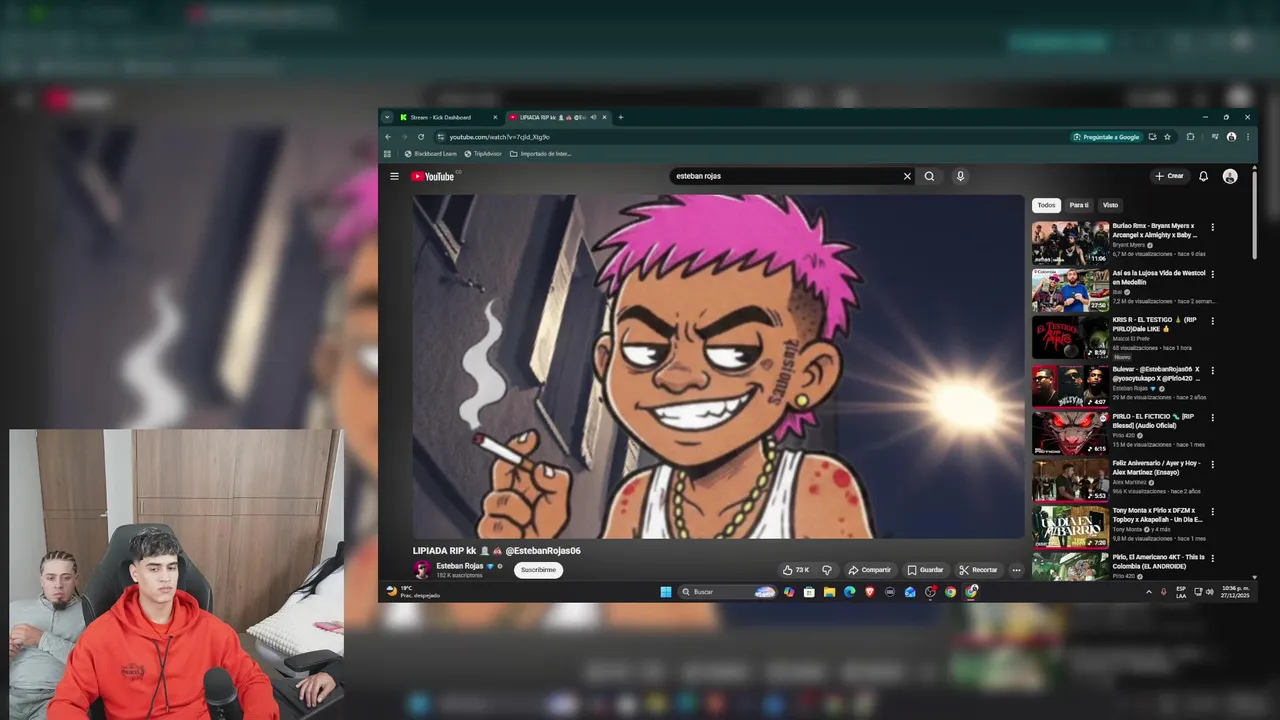
Task: Click the Esteban Rojas channel name
Action: tap(459, 566)
